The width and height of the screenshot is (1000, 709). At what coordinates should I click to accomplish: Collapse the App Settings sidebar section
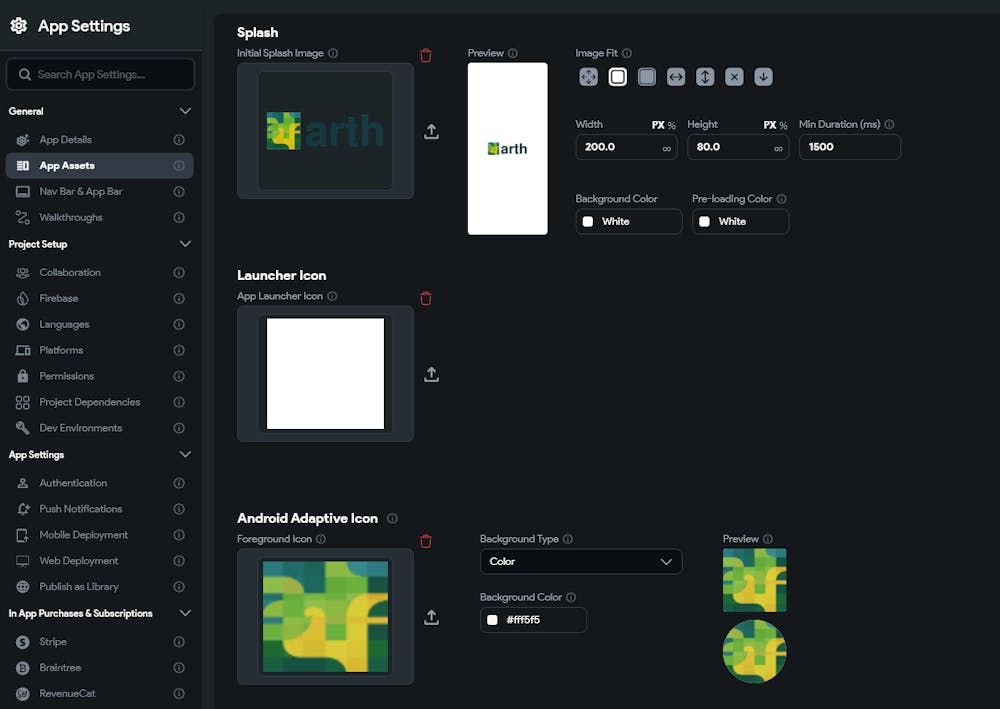click(185, 455)
